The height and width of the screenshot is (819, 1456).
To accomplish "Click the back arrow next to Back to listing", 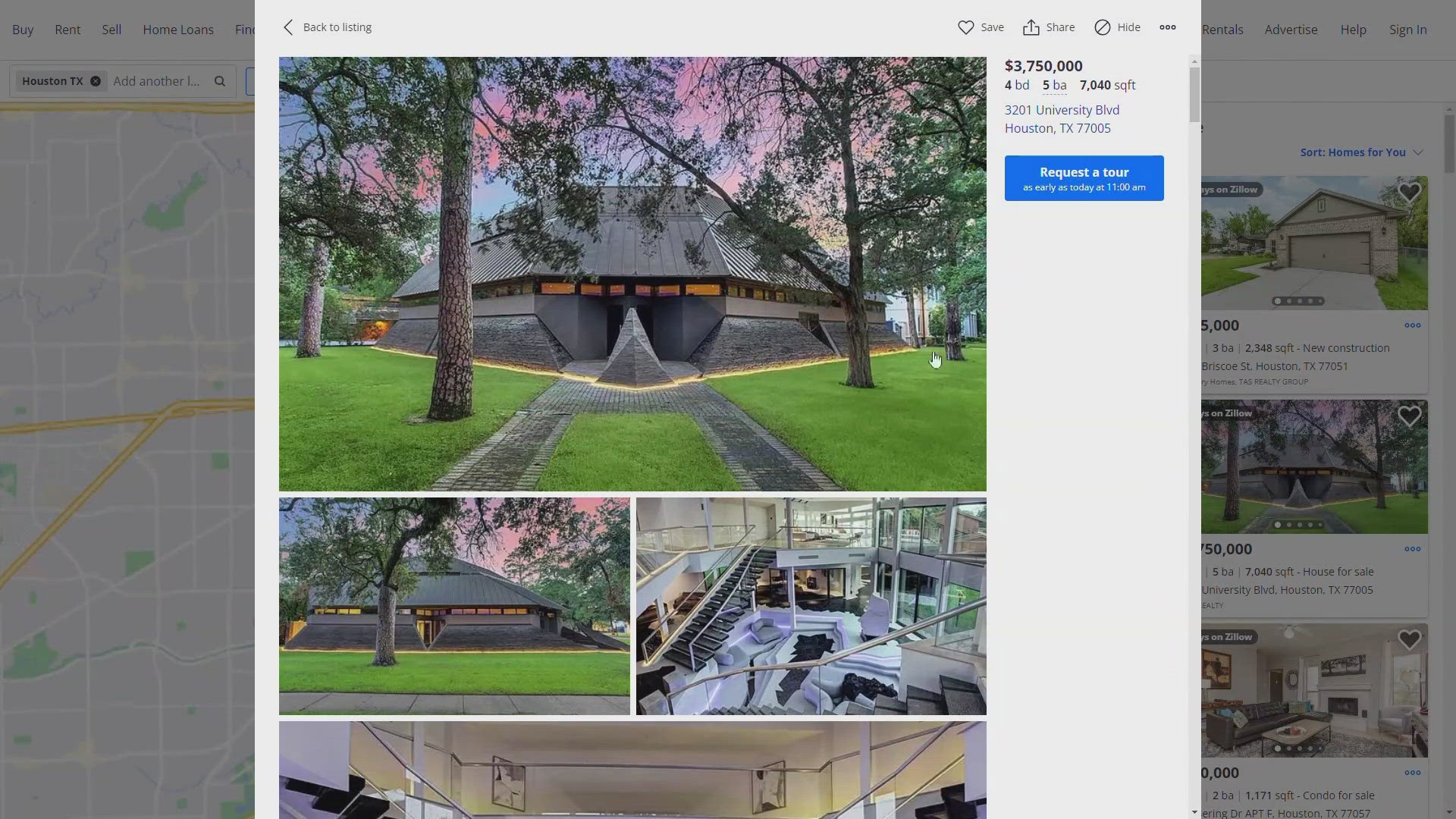I will point(289,27).
